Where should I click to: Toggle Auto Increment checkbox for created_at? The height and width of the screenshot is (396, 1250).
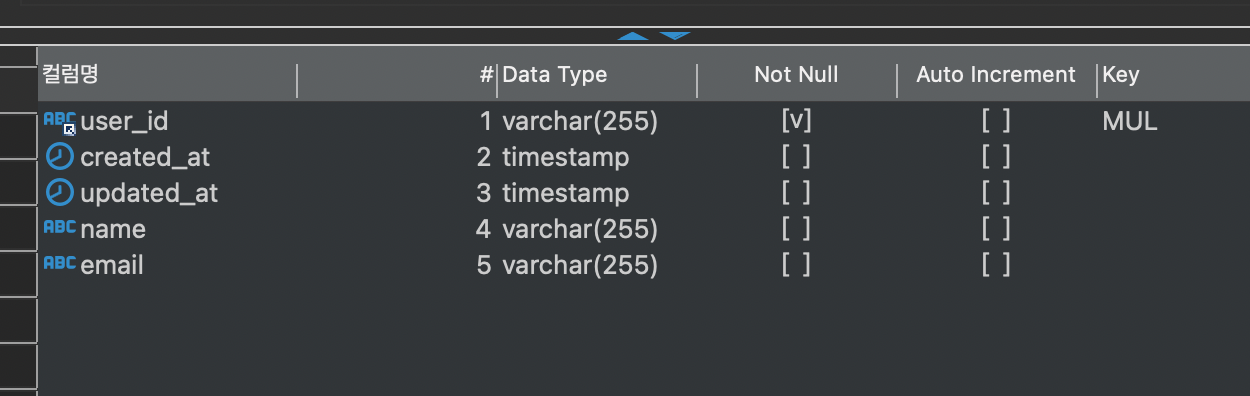(x=996, y=157)
